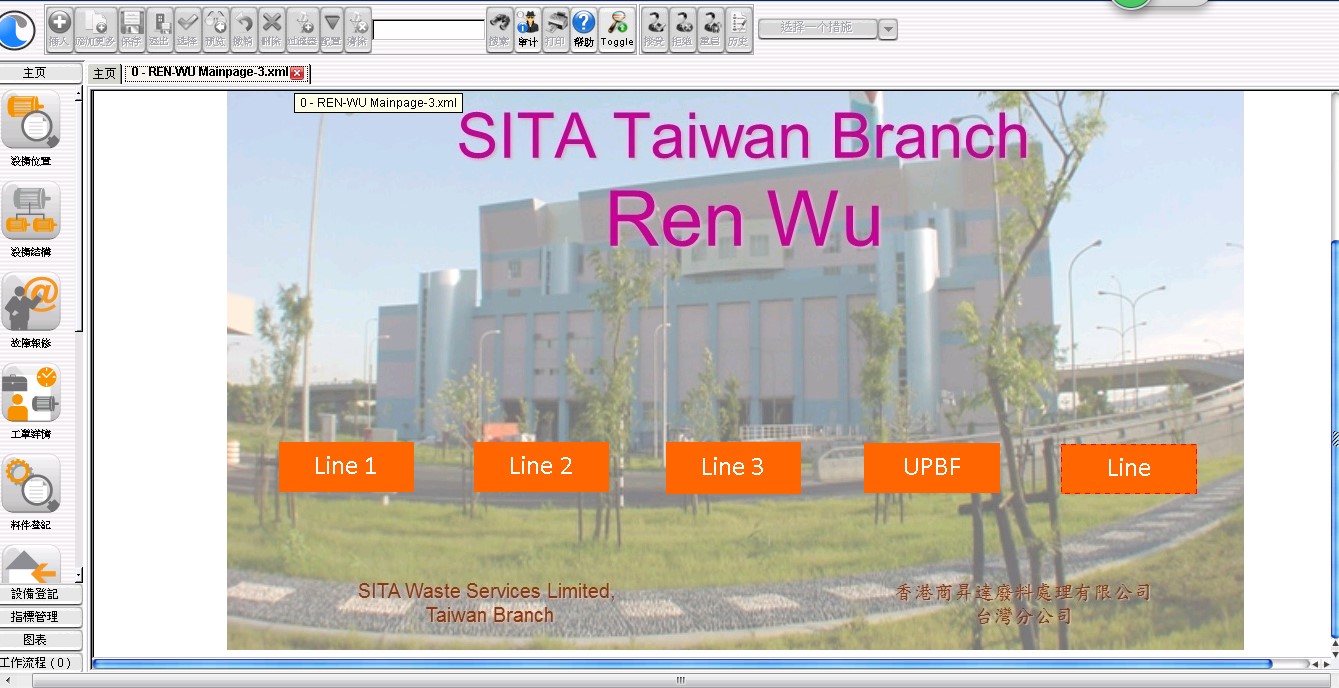The height and width of the screenshot is (688, 1339).
Task: Click the Search (搜索) binoculars icon
Action: 499,29
